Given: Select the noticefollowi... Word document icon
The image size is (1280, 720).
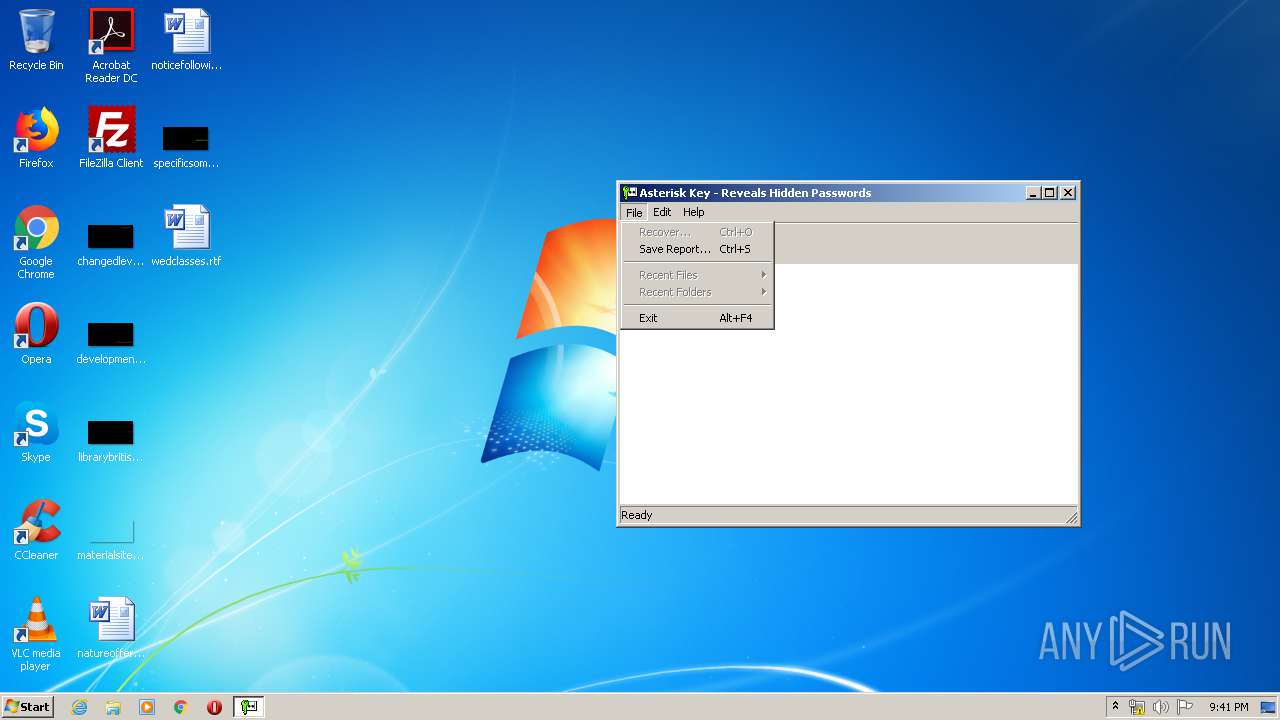Looking at the screenshot, I should tap(186, 40).
